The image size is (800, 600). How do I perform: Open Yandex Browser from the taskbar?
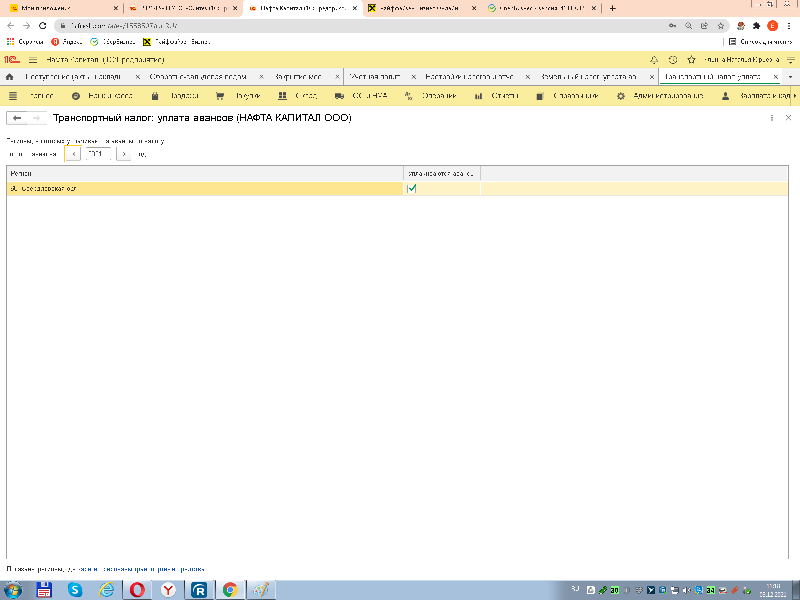click(x=168, y=590)
